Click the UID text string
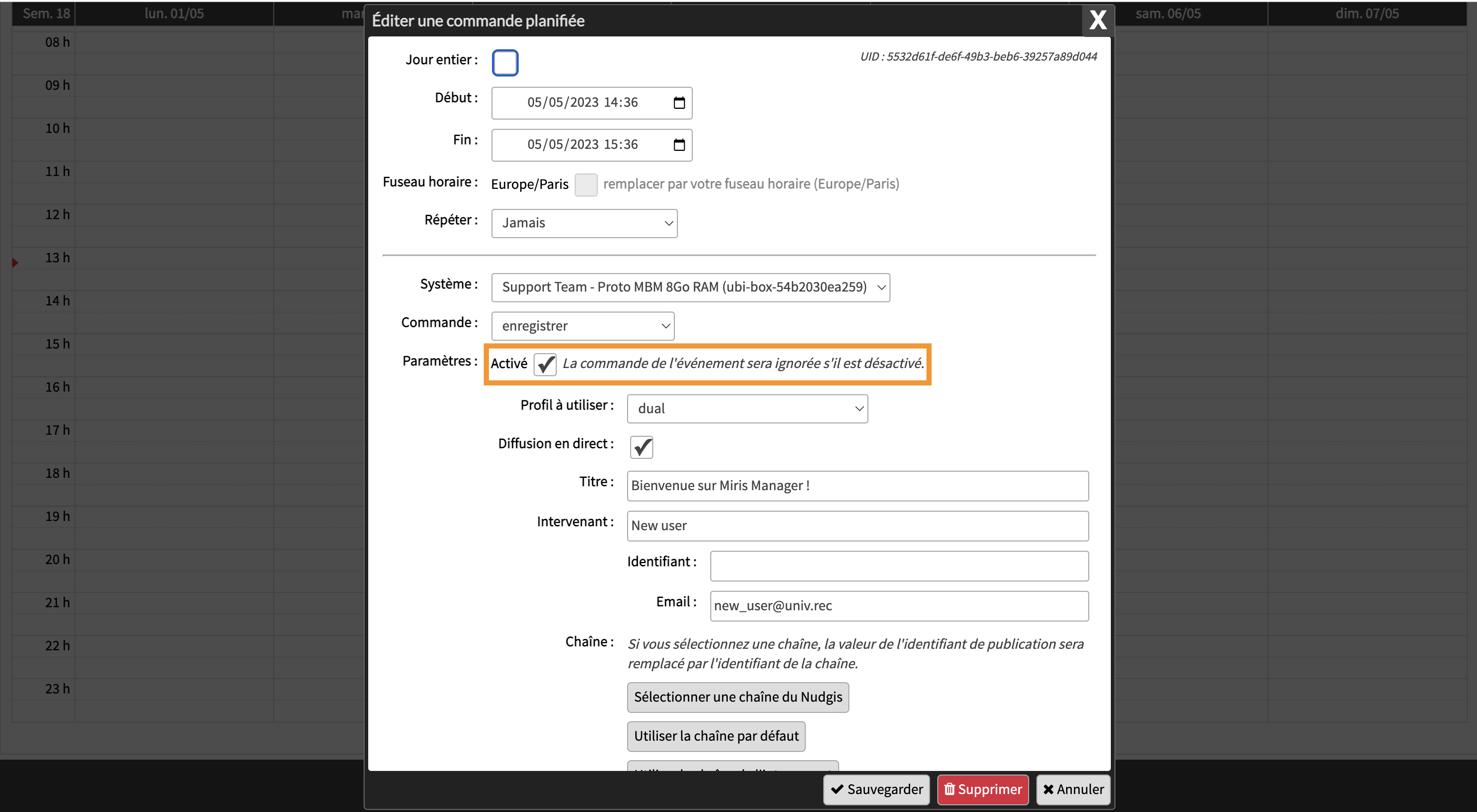The height and width of the screenshot is (812, 1477). (978, 56)
